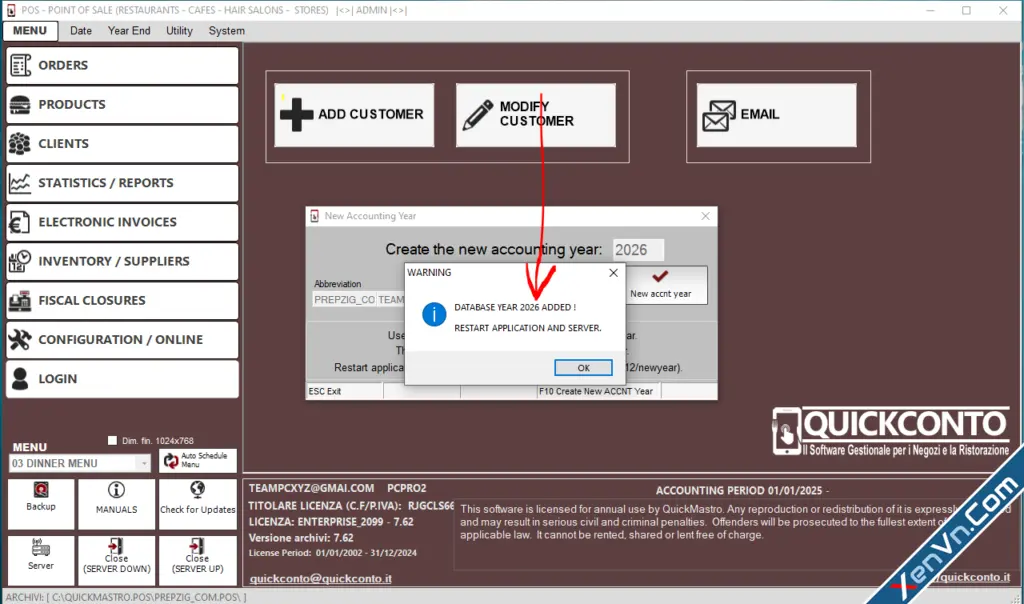
Task: Open the Utility menu
Action: point(179,31)
